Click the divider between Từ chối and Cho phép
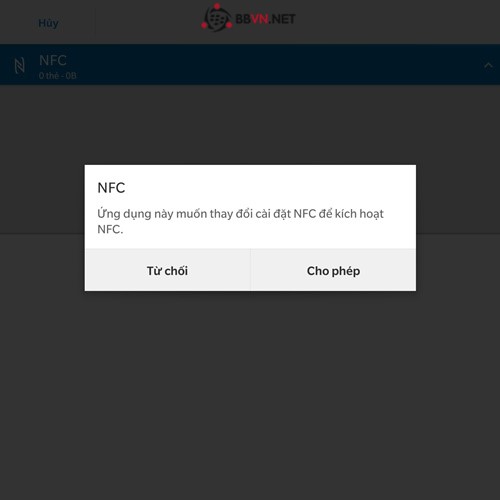 pyautogui.click(x=250, y=270)
